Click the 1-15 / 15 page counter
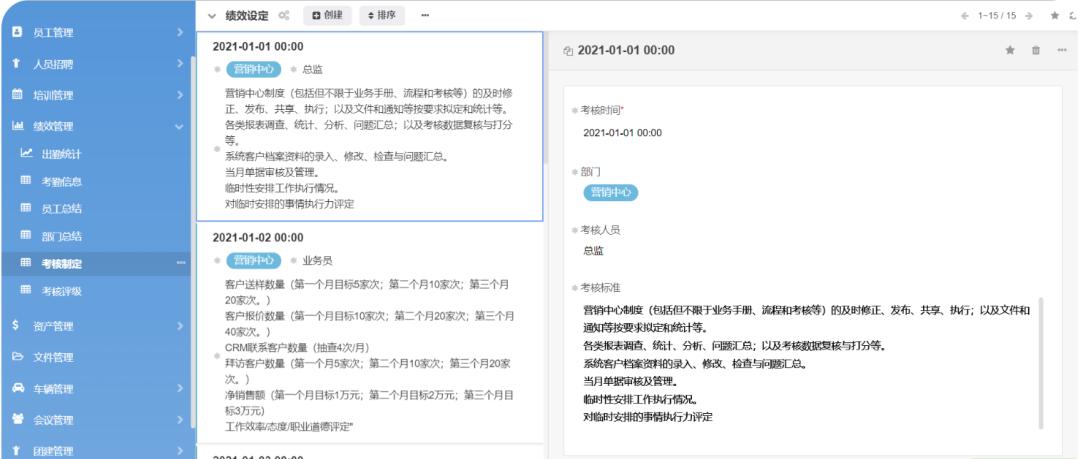Screen dimensions: 1080x459 997,16
